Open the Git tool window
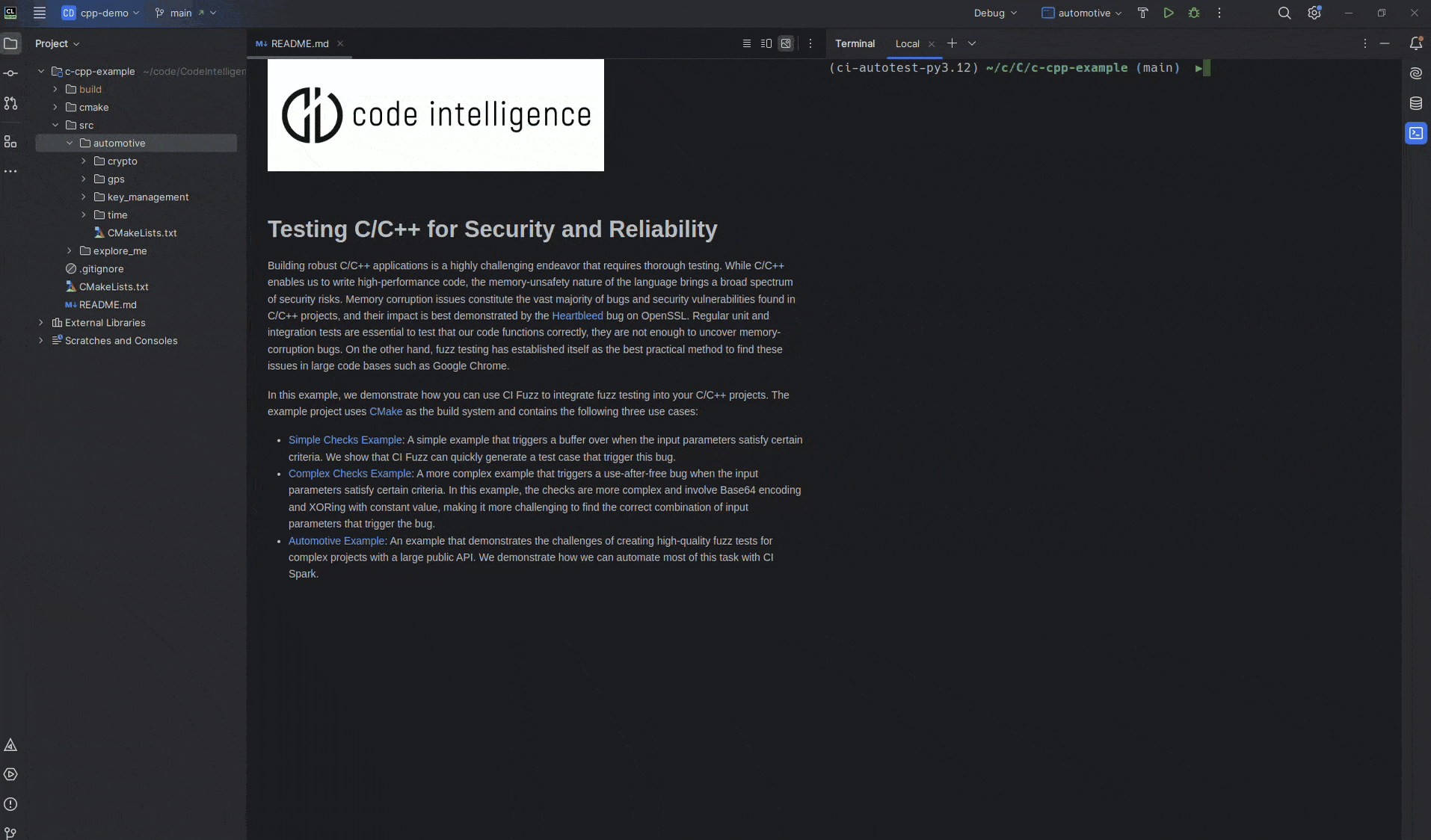 (10, 833)
